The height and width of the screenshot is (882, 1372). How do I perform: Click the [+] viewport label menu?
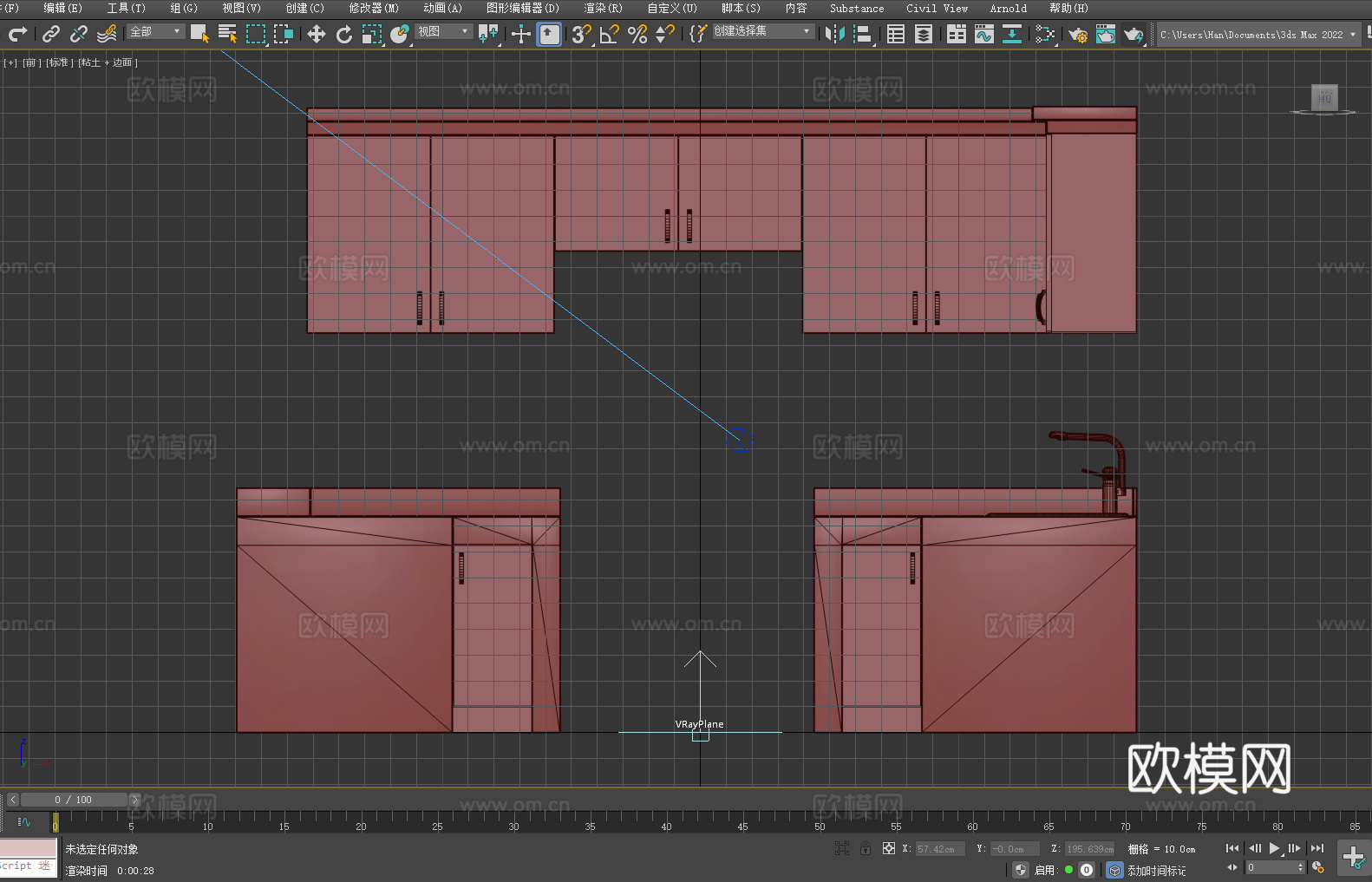[10, 62]
